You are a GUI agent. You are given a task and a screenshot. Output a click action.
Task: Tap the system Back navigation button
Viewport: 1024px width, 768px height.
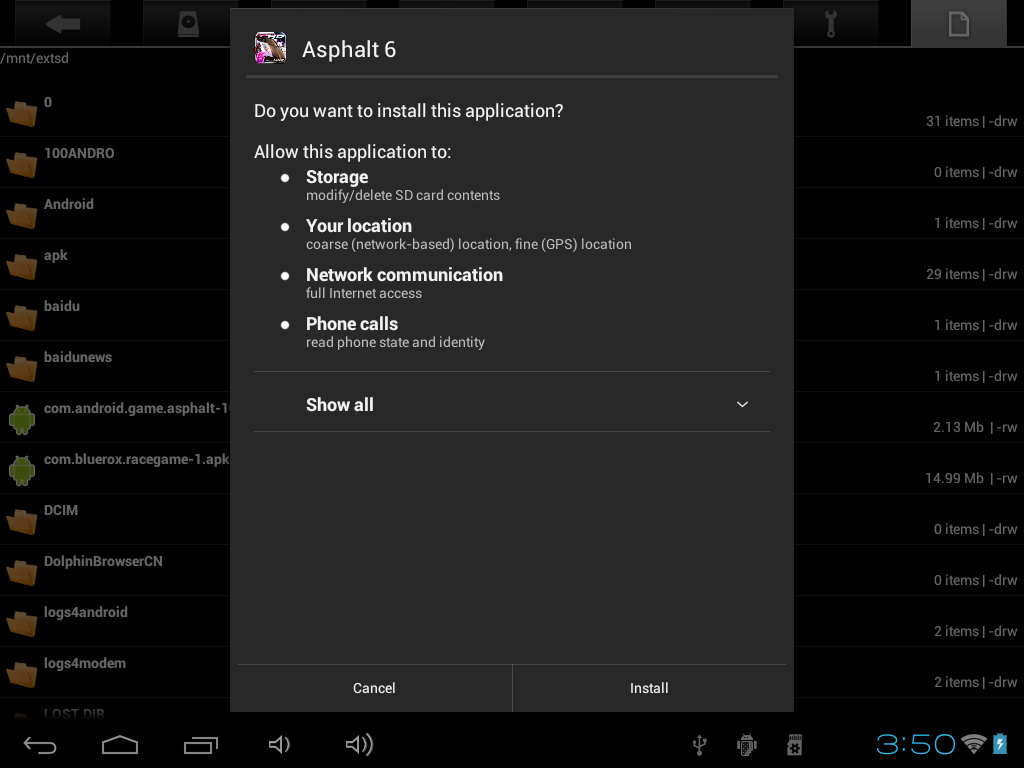(40, 744)
